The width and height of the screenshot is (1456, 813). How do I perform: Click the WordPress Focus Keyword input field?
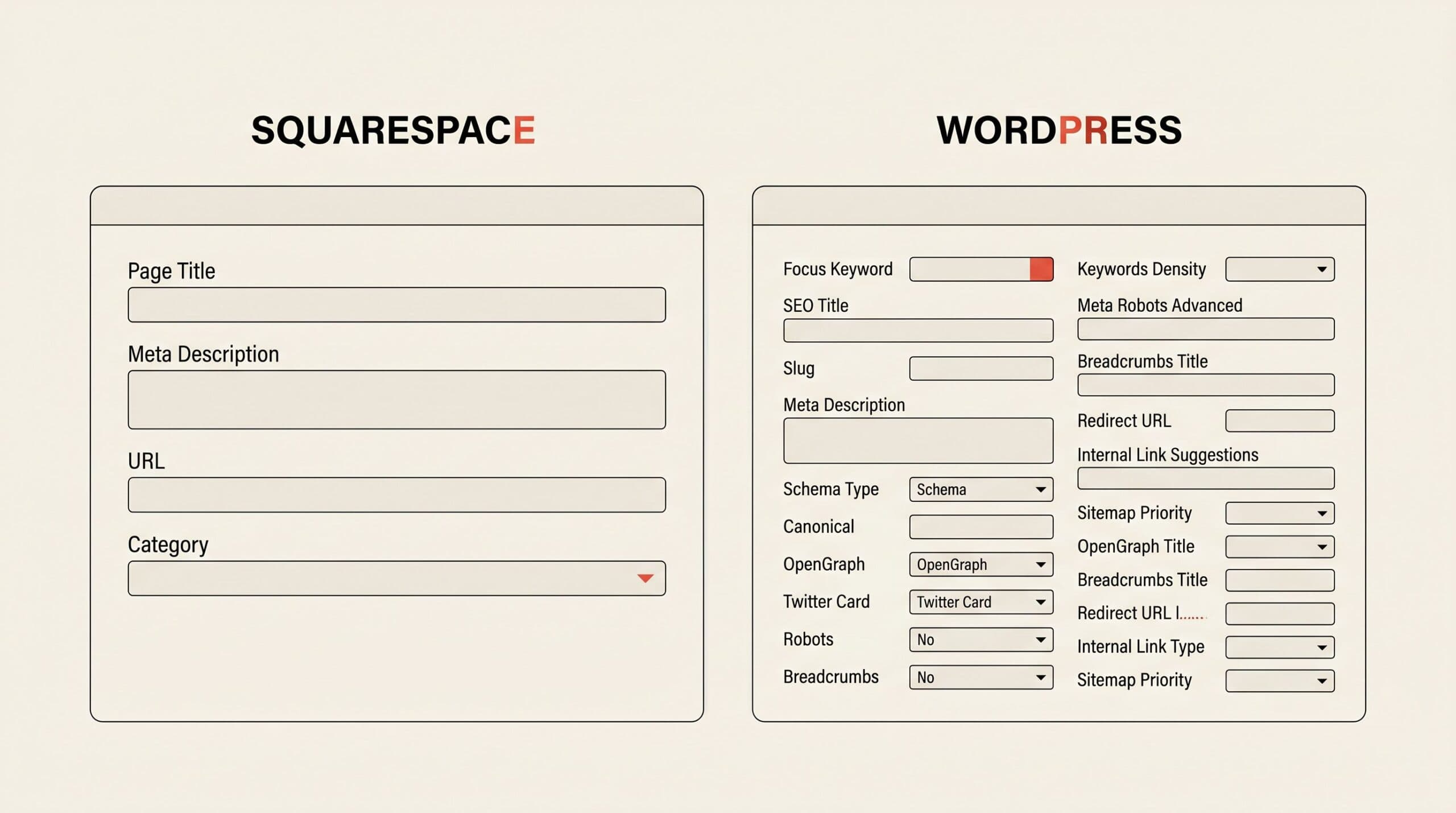point(981,269)
